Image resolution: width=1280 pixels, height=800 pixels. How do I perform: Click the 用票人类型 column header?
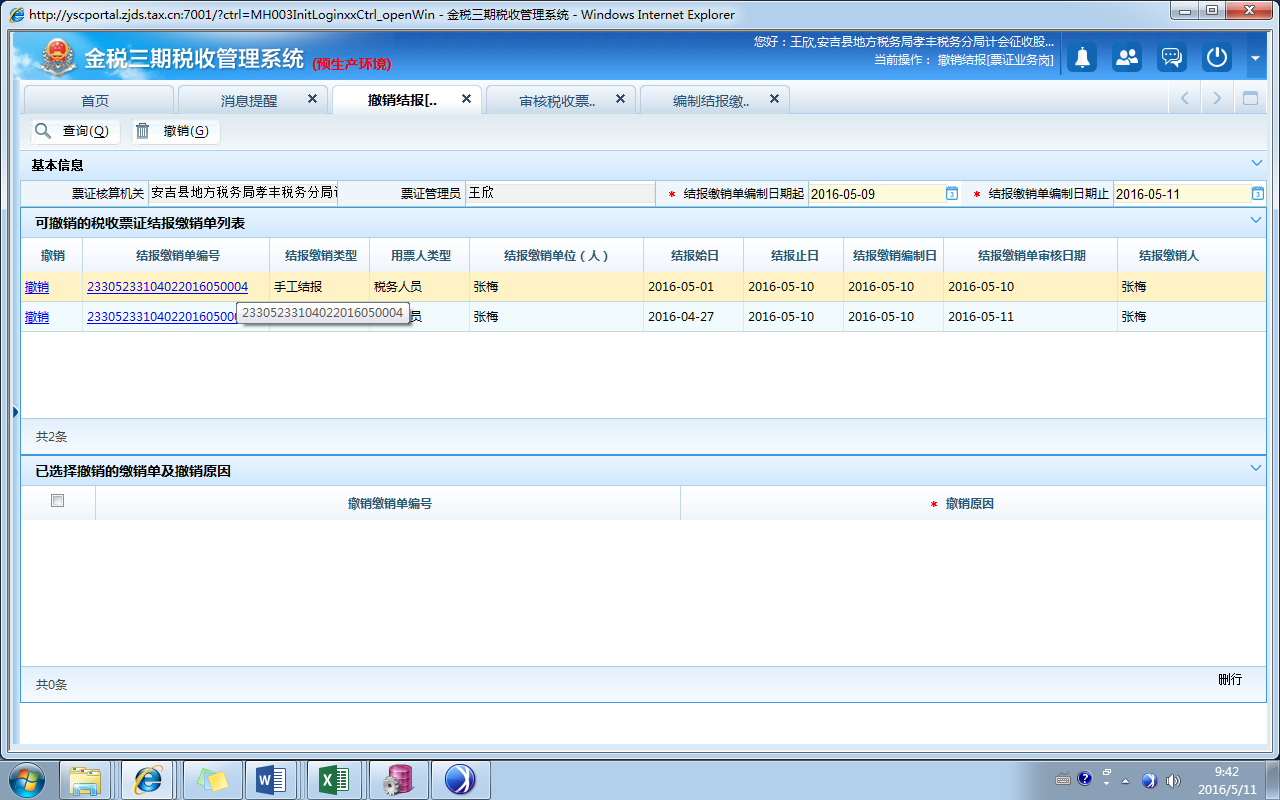click(x=421, y=256)
